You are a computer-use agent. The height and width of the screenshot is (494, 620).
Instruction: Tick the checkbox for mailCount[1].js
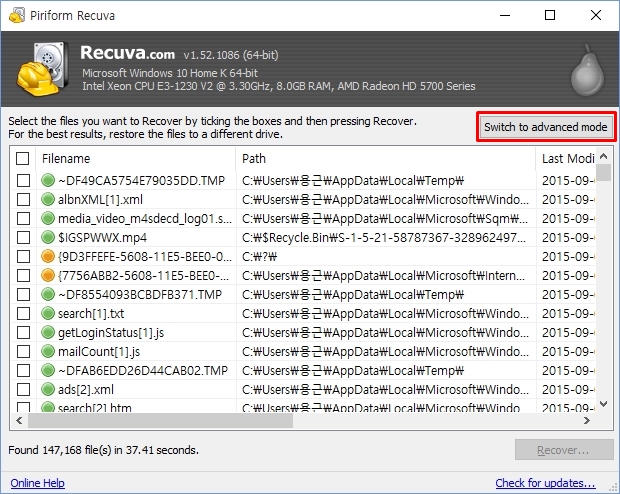tap(23, 351)
